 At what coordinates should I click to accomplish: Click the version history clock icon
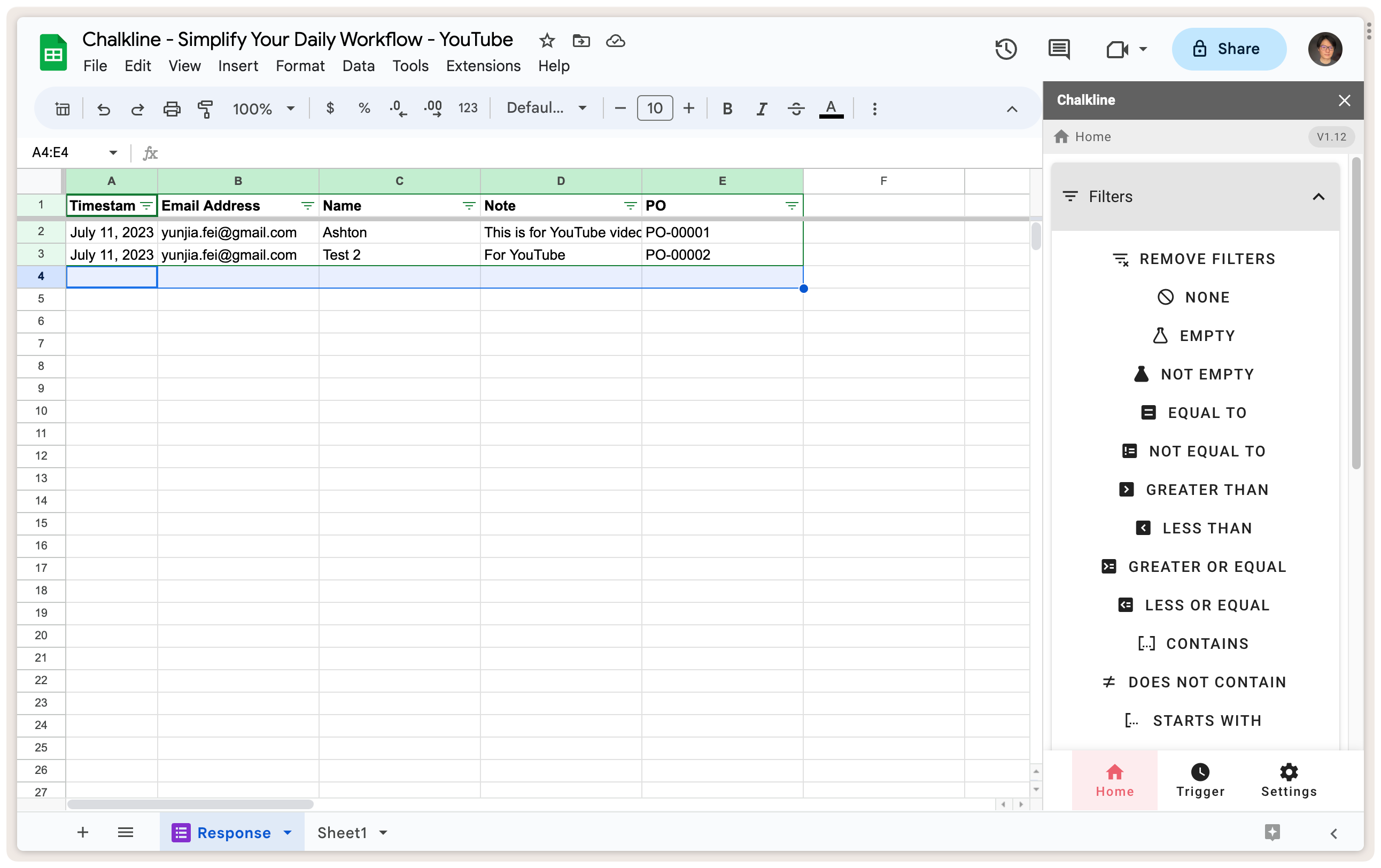tap(1006, 49)
